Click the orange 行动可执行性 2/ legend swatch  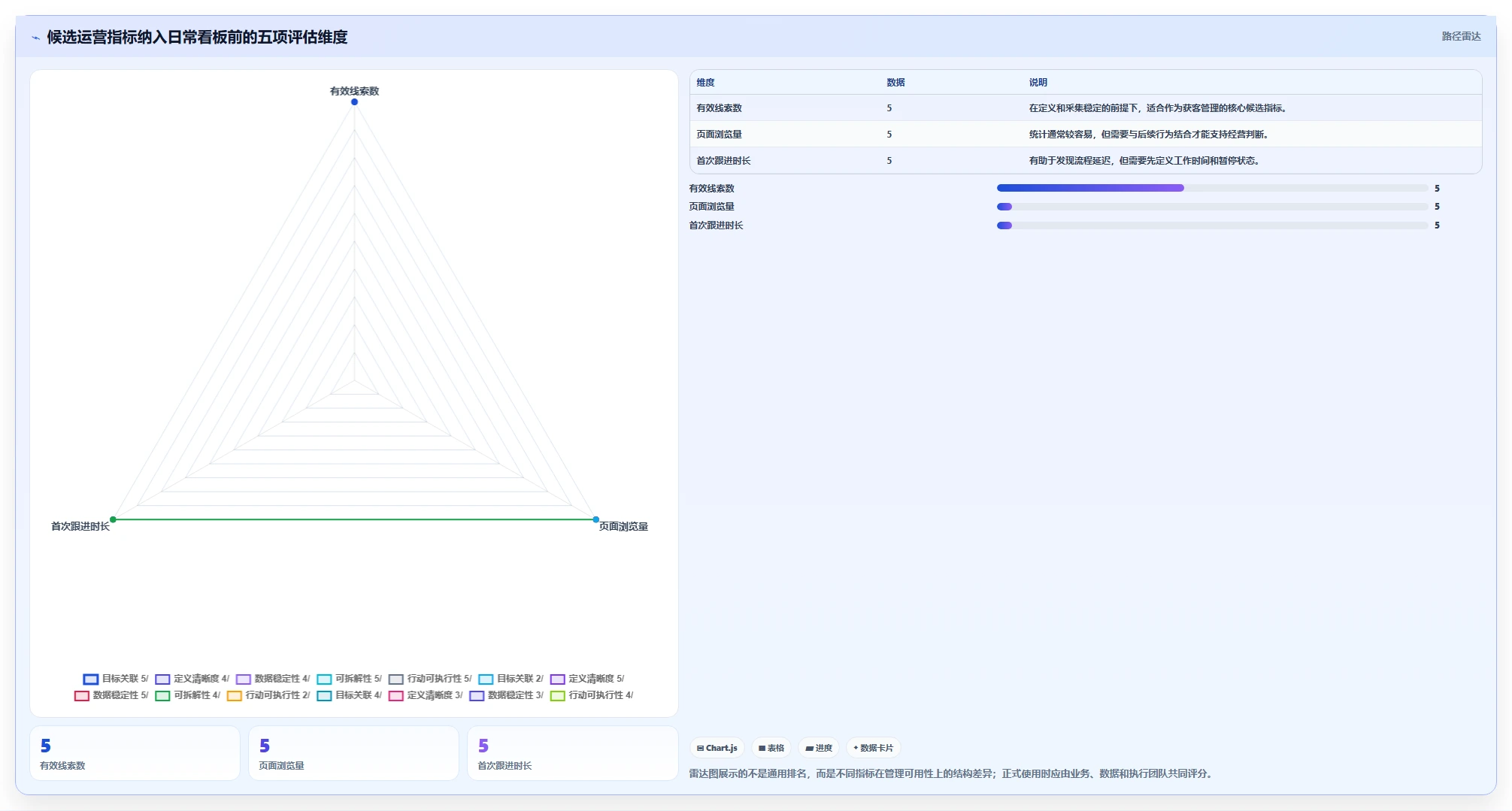click(x=235, y=696)
